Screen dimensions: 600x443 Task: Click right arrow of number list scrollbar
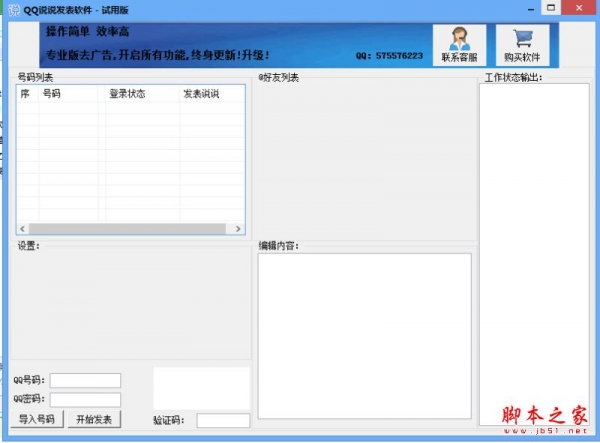click(238, 229)
